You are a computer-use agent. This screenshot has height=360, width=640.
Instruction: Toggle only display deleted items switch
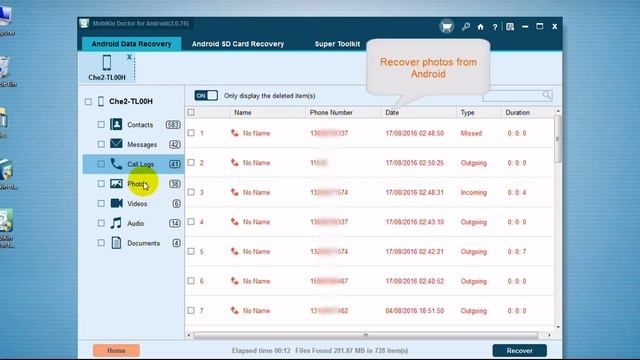point(206,96)
